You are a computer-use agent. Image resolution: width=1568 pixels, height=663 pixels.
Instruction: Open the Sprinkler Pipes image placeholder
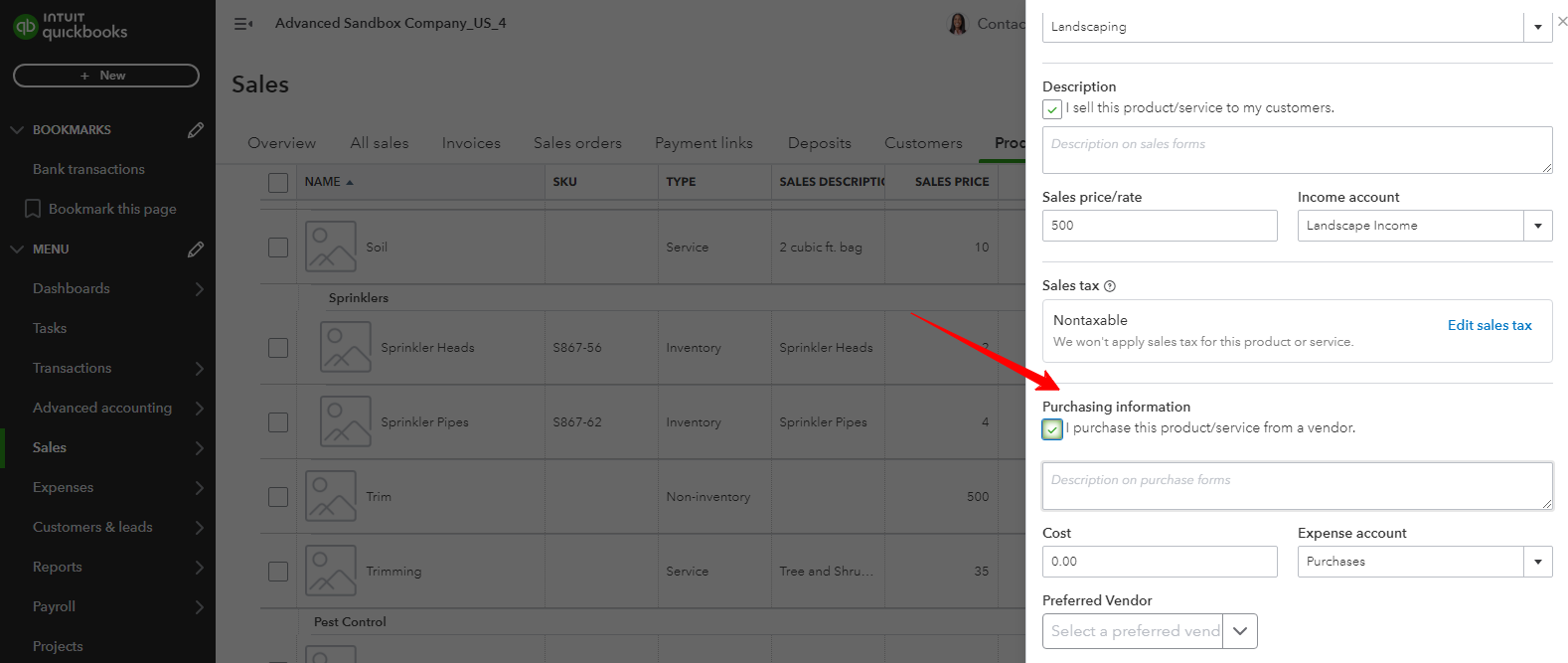point(346,421)
